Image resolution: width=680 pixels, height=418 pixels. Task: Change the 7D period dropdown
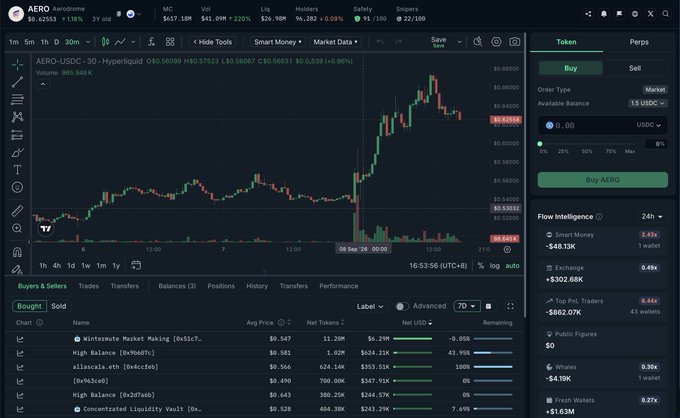click(x=467, y=306)
